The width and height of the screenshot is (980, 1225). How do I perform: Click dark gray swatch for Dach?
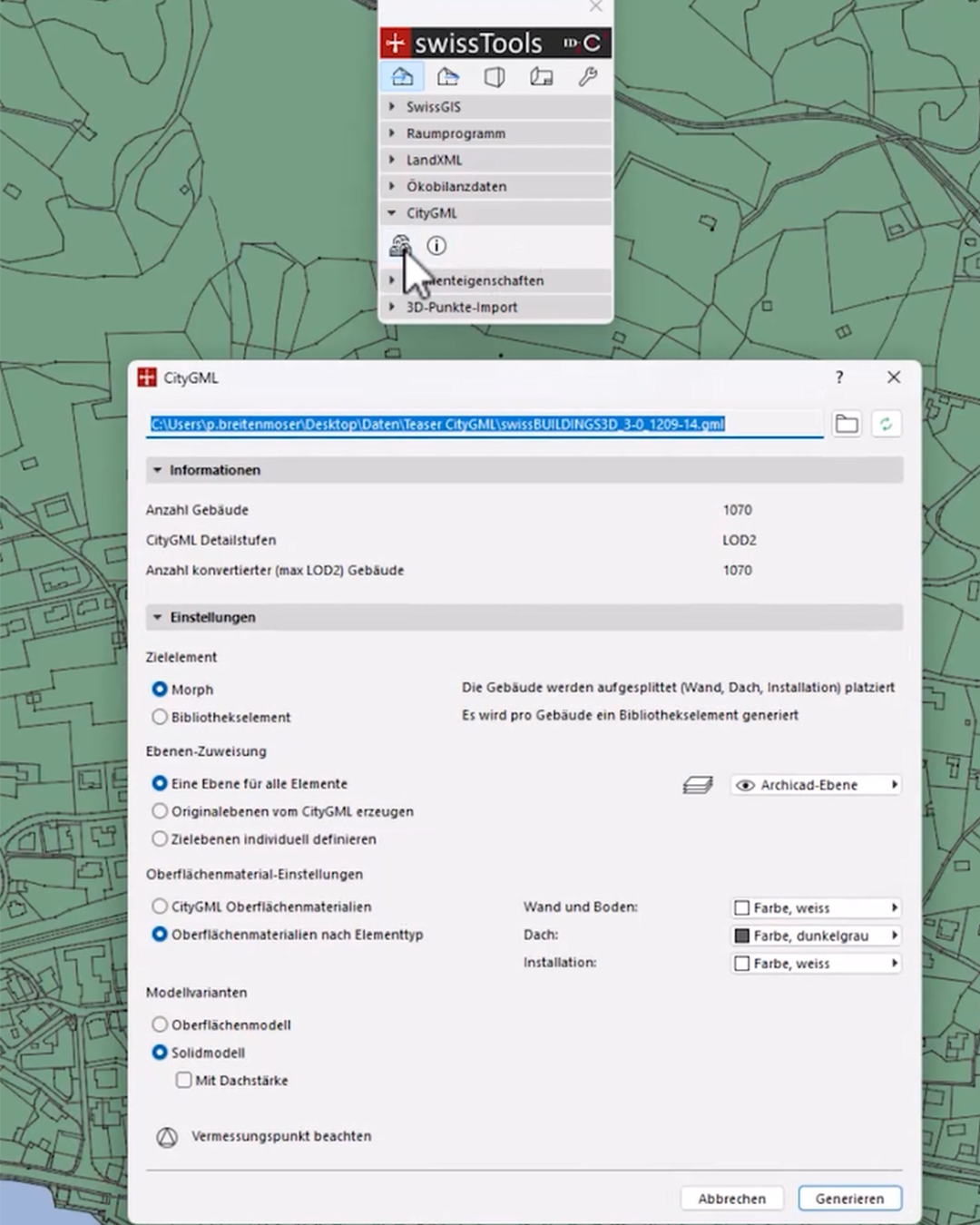click(x=741, y=936)
